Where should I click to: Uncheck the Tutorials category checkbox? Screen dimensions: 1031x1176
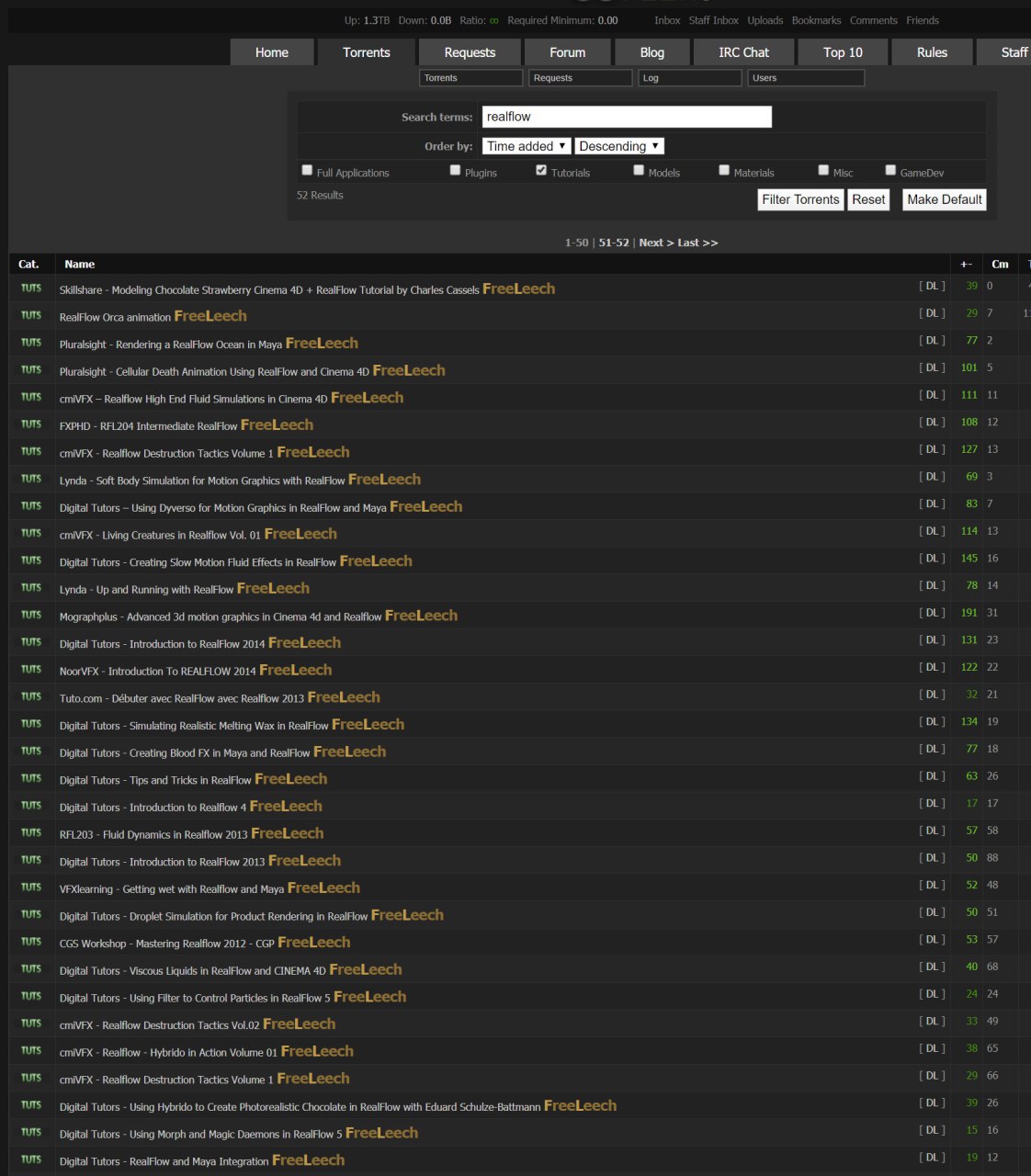coord(541,170)
